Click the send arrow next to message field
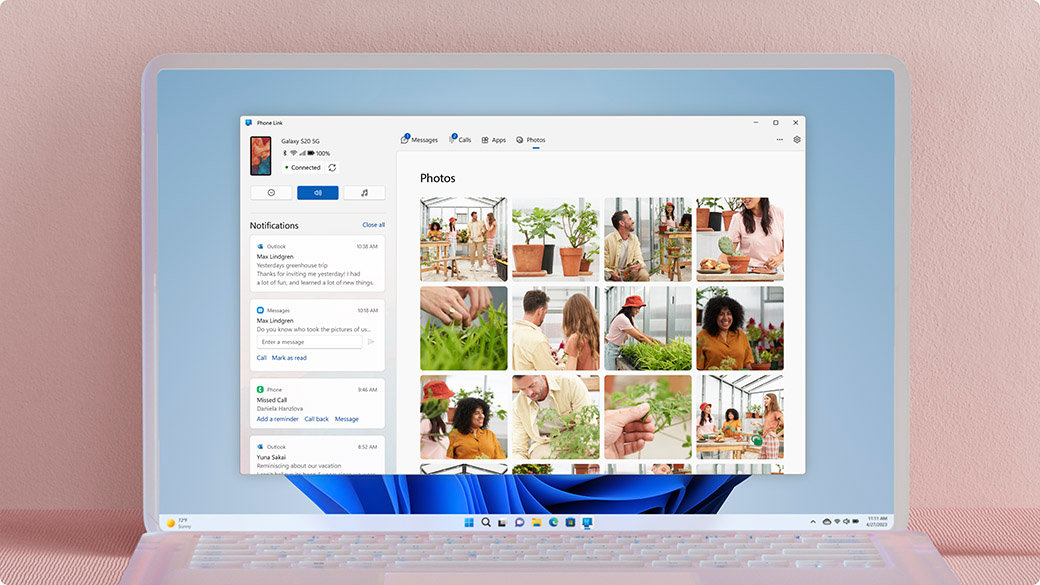 click(371, 342)
